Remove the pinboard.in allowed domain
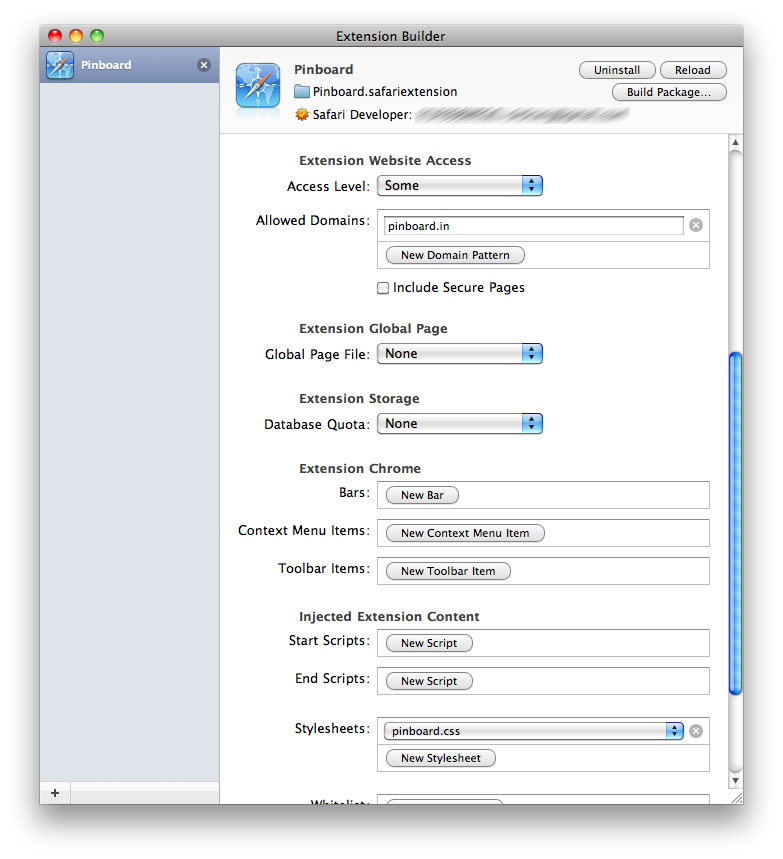The width and height of the screenshot is (783, 859). 696,225
